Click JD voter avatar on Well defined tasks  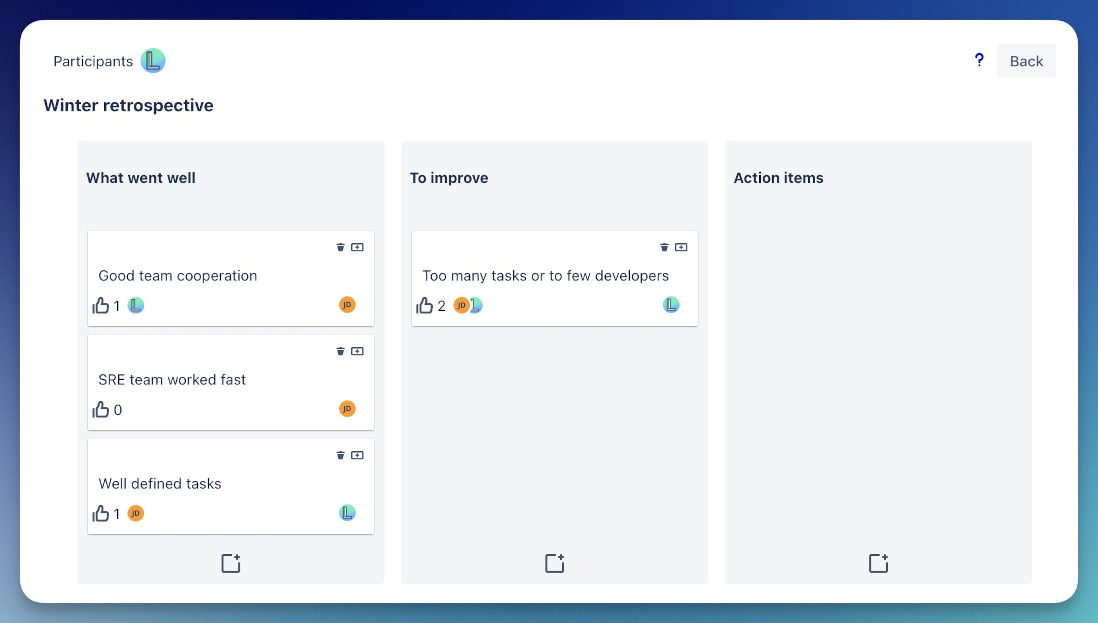tap(136, 513)
